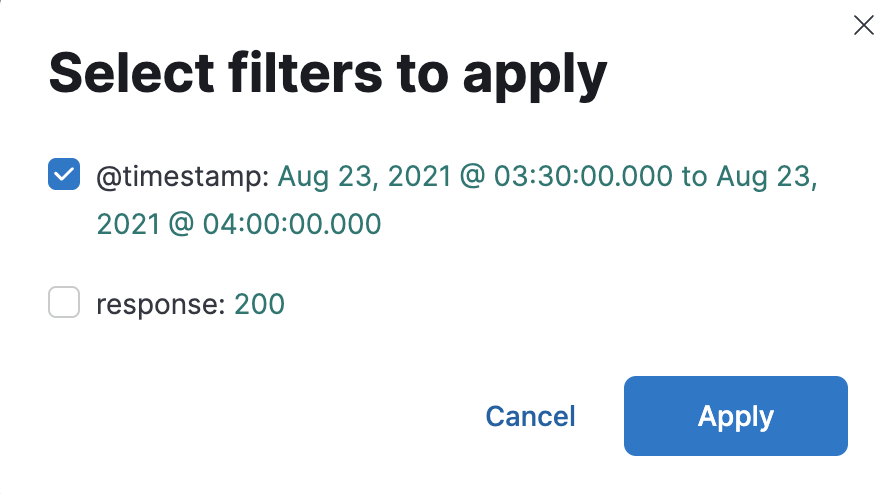Screen dimensions: 892x494
Task: Click the response field label text
Action: point(161,304)
